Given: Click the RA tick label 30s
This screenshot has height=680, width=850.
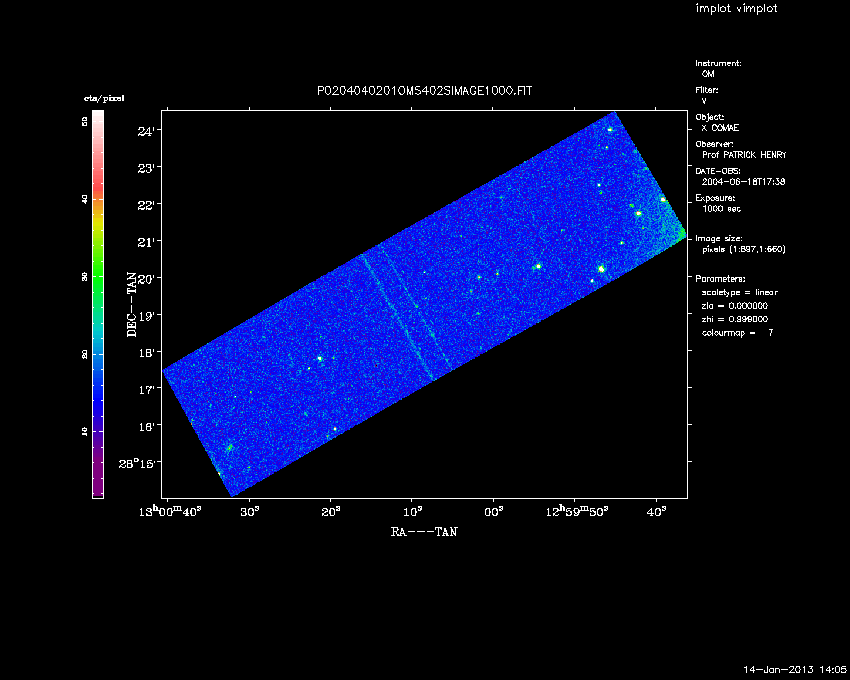Looking at the screenshot, I should pyautogui.click(x=250, y=511).
